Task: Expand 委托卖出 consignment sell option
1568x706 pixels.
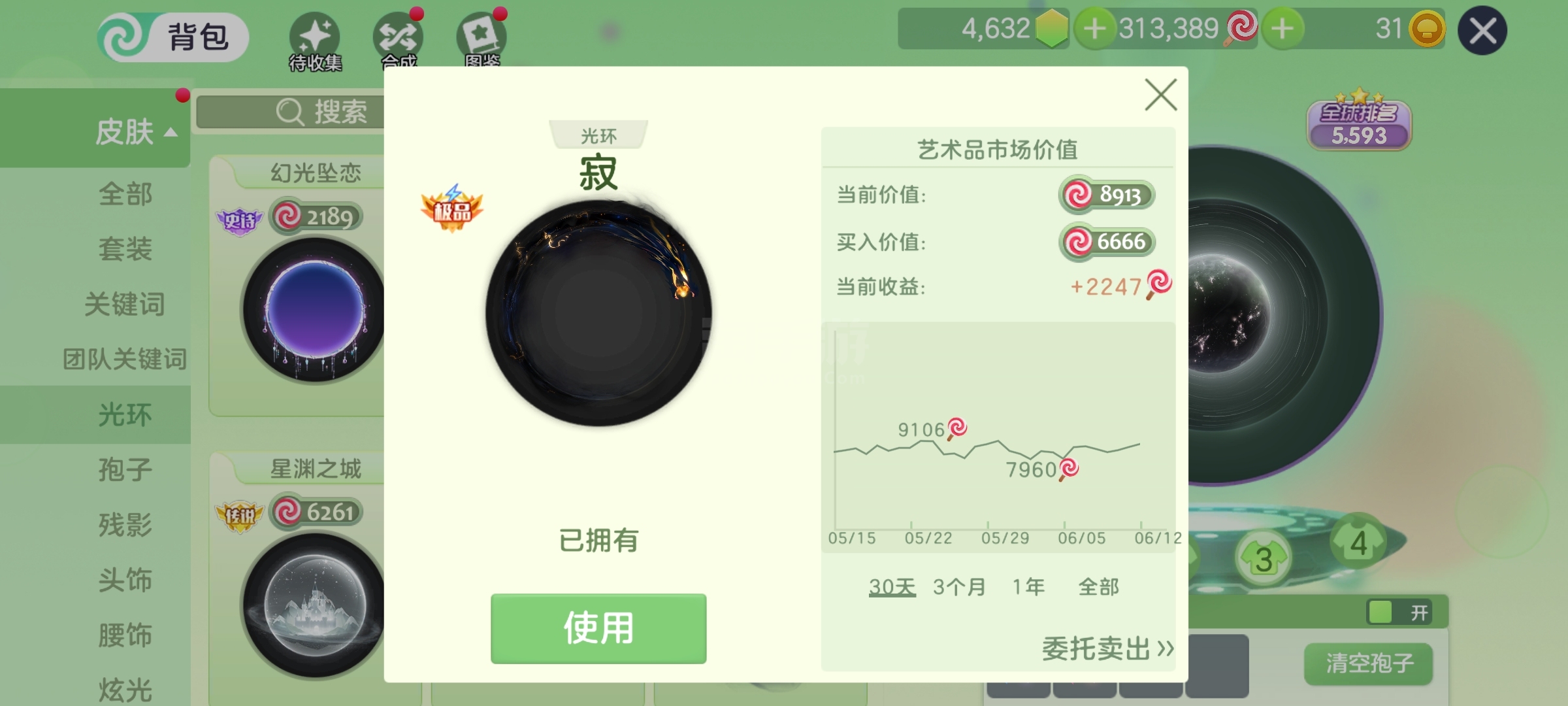Action: point(1108,648)
